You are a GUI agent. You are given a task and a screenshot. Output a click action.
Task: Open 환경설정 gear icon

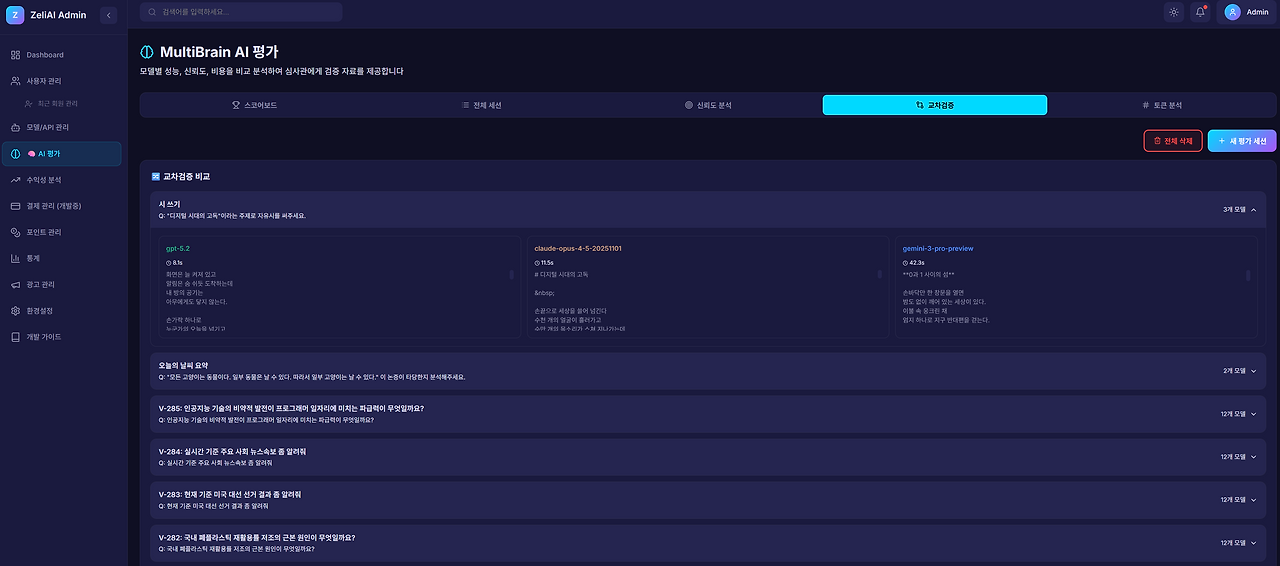[x=15, y=311]
